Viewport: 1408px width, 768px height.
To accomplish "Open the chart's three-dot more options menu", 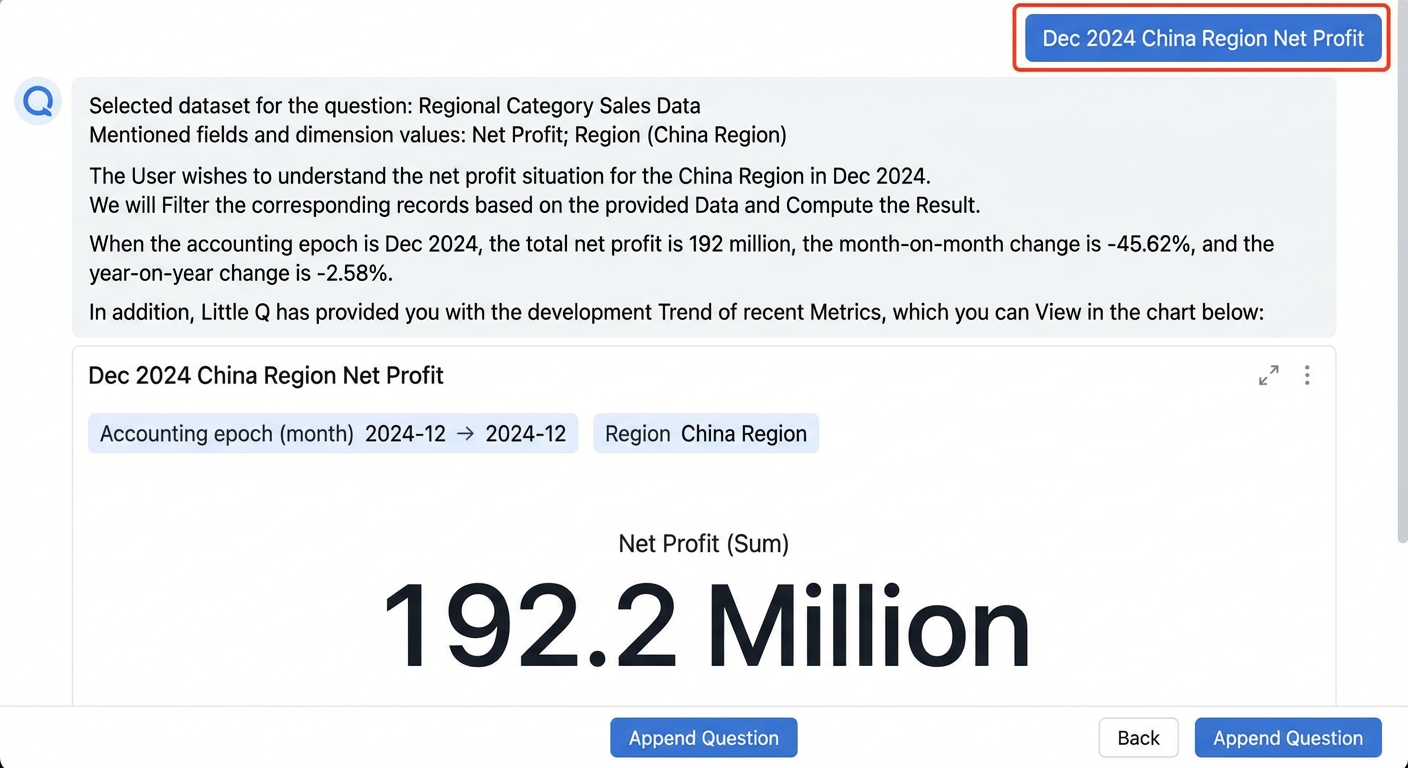I will point(1307,375).
